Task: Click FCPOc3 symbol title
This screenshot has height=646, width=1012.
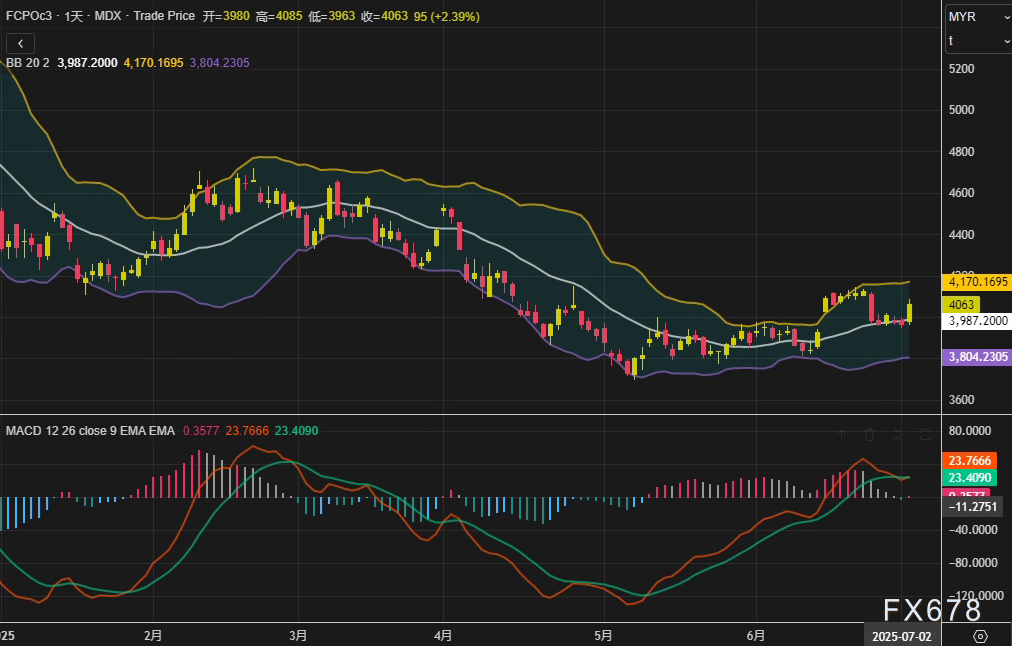Action: coord(30,17)
